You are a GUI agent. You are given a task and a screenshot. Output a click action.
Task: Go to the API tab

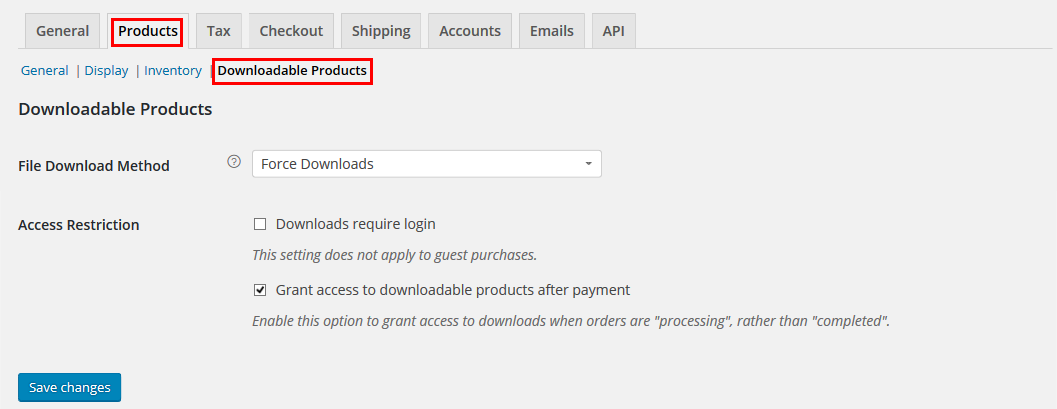tap(613, 31)
